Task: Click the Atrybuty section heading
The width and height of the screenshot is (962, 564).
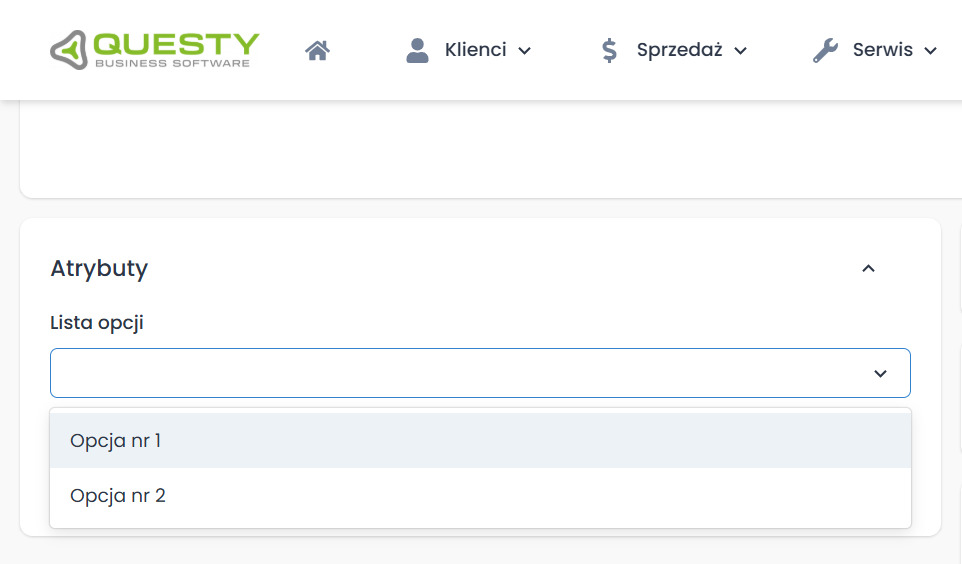Action: pyautogui.click(x=99, y=268)
